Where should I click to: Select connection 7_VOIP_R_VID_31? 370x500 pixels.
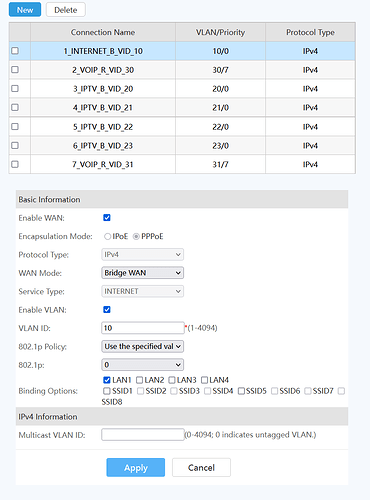click(103, 165)
